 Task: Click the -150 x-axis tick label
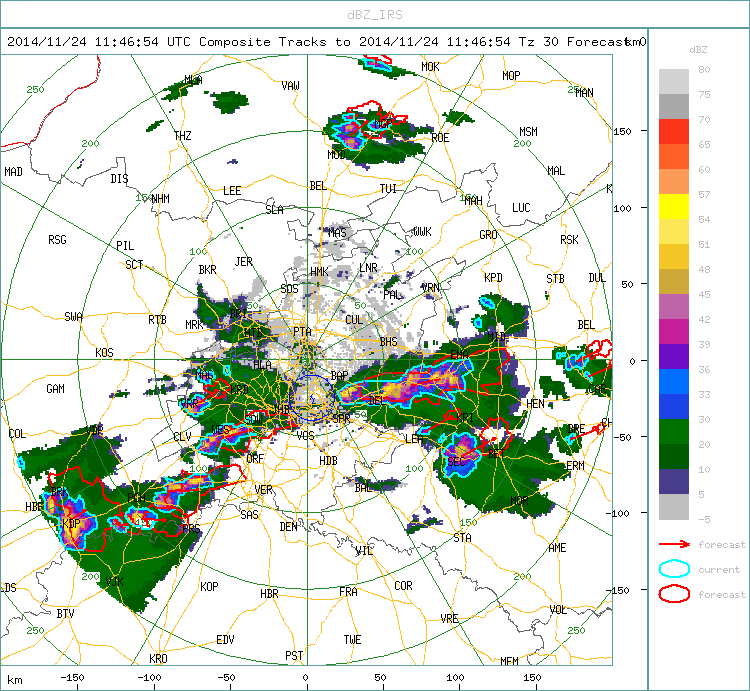(x=72, y=677)
